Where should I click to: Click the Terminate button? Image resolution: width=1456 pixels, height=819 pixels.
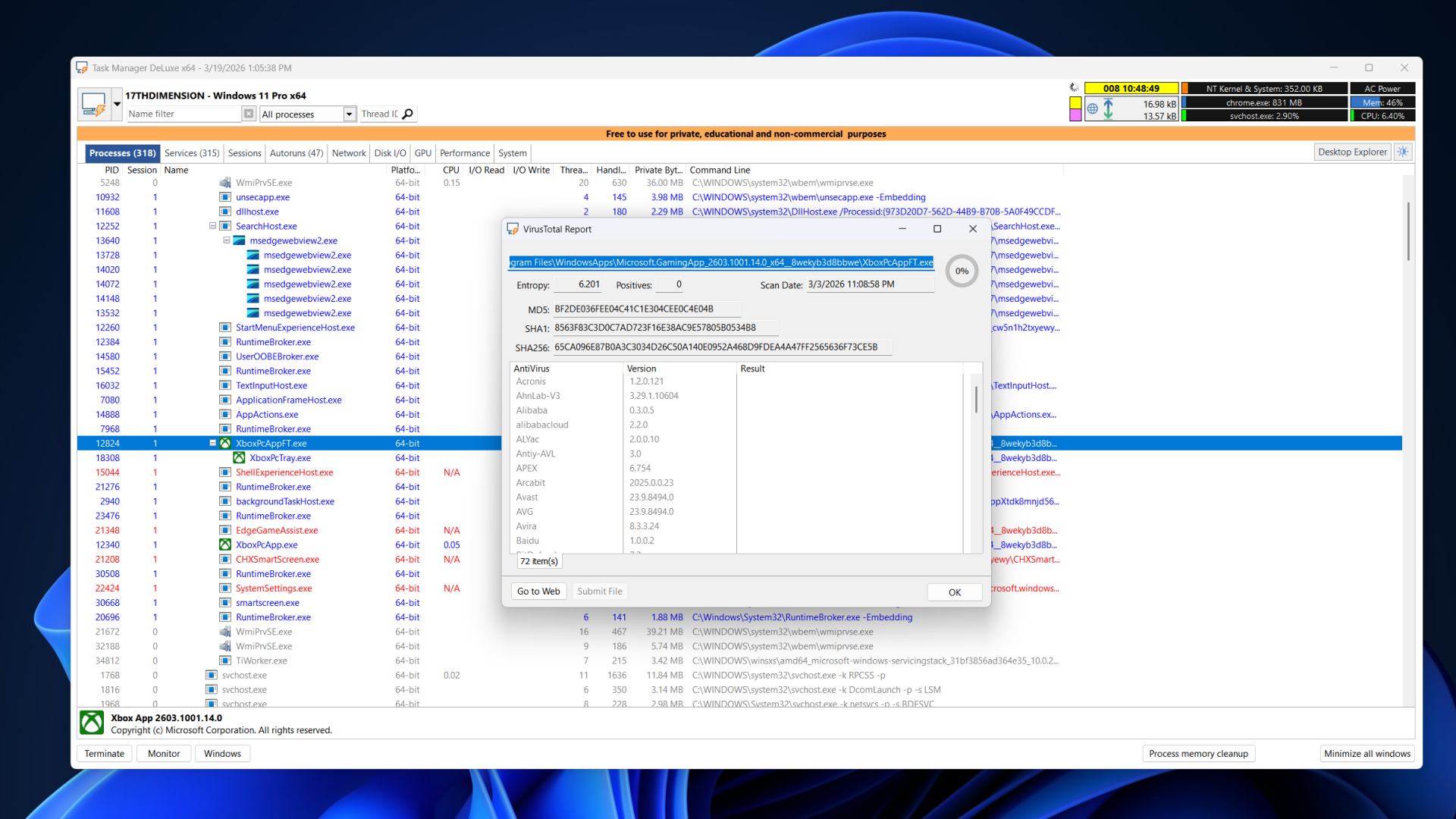click(105, 754)
